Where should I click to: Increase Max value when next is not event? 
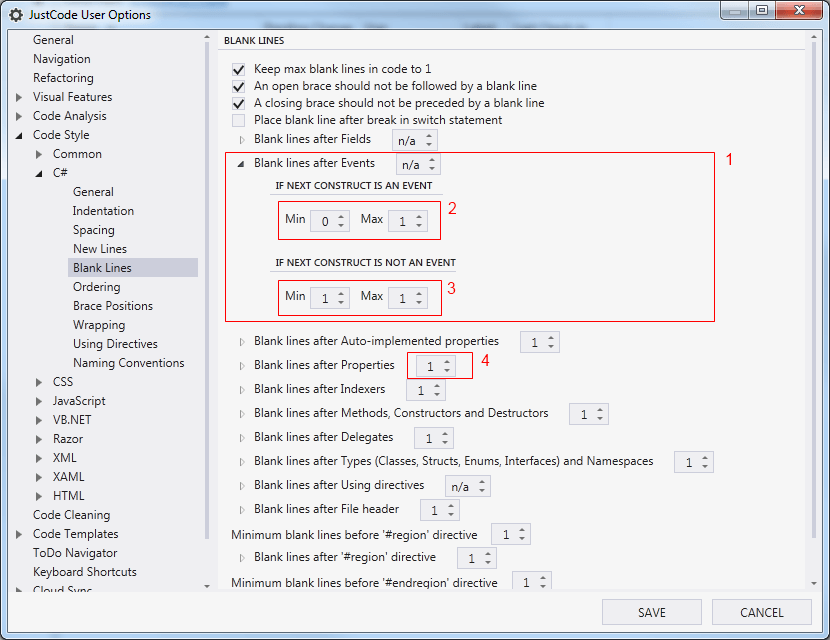click(419, 293)
